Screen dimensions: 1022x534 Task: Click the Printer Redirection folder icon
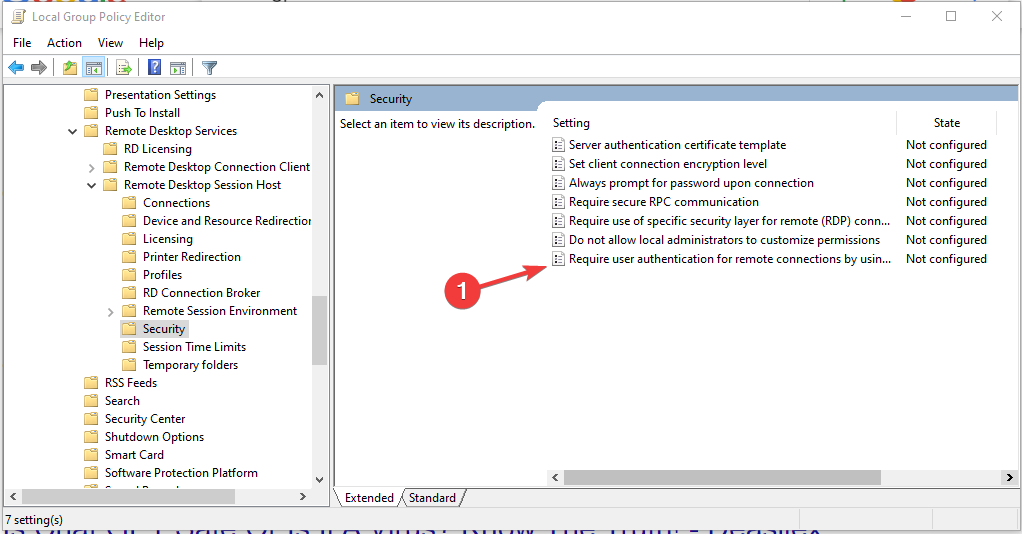pos(129,257)
